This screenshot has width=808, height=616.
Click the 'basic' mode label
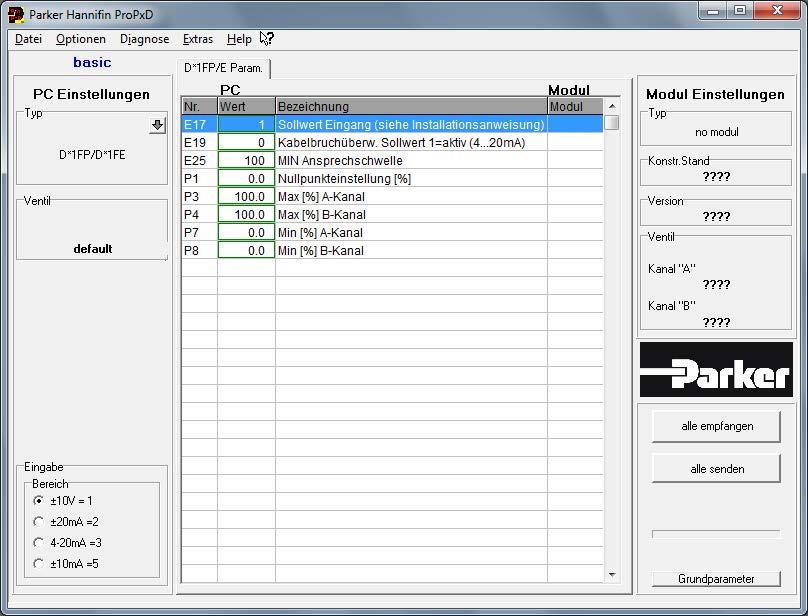(x=92, y=62)
